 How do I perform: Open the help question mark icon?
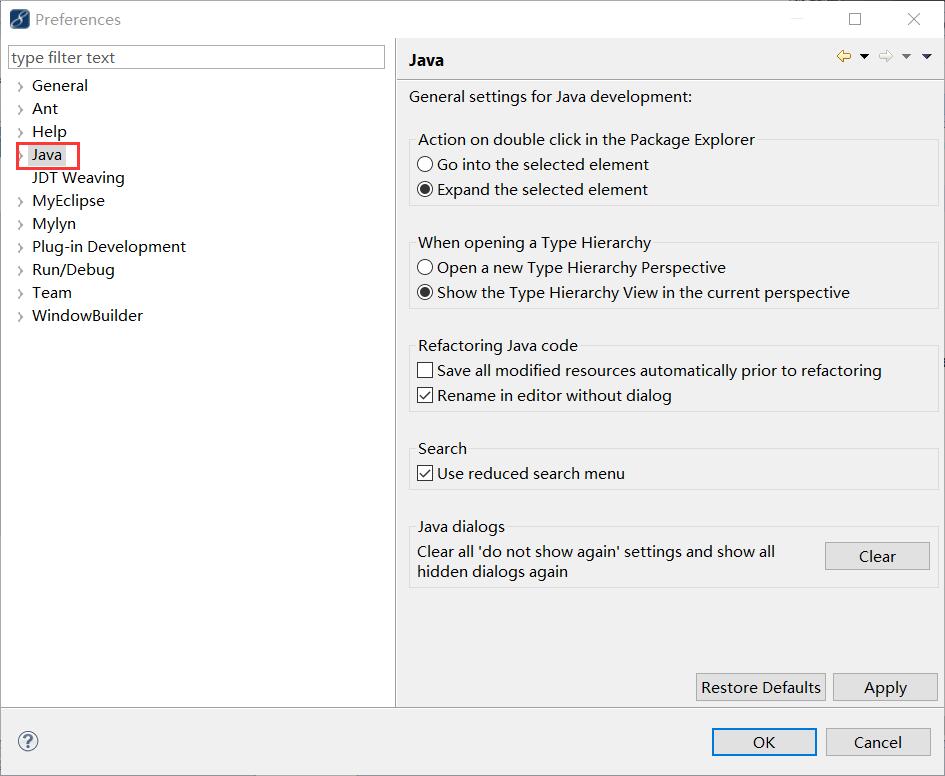pos(28,741)
